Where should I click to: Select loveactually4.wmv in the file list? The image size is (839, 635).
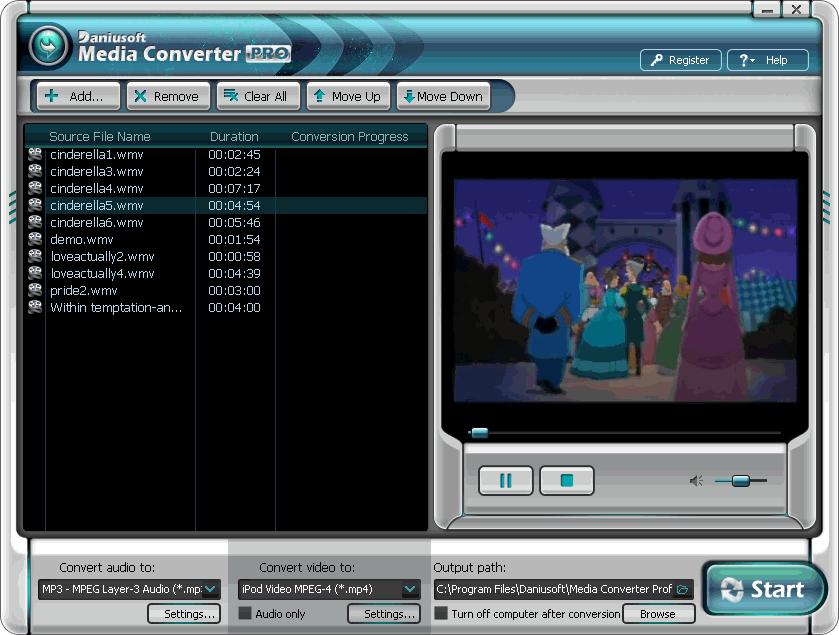(226, 273)
